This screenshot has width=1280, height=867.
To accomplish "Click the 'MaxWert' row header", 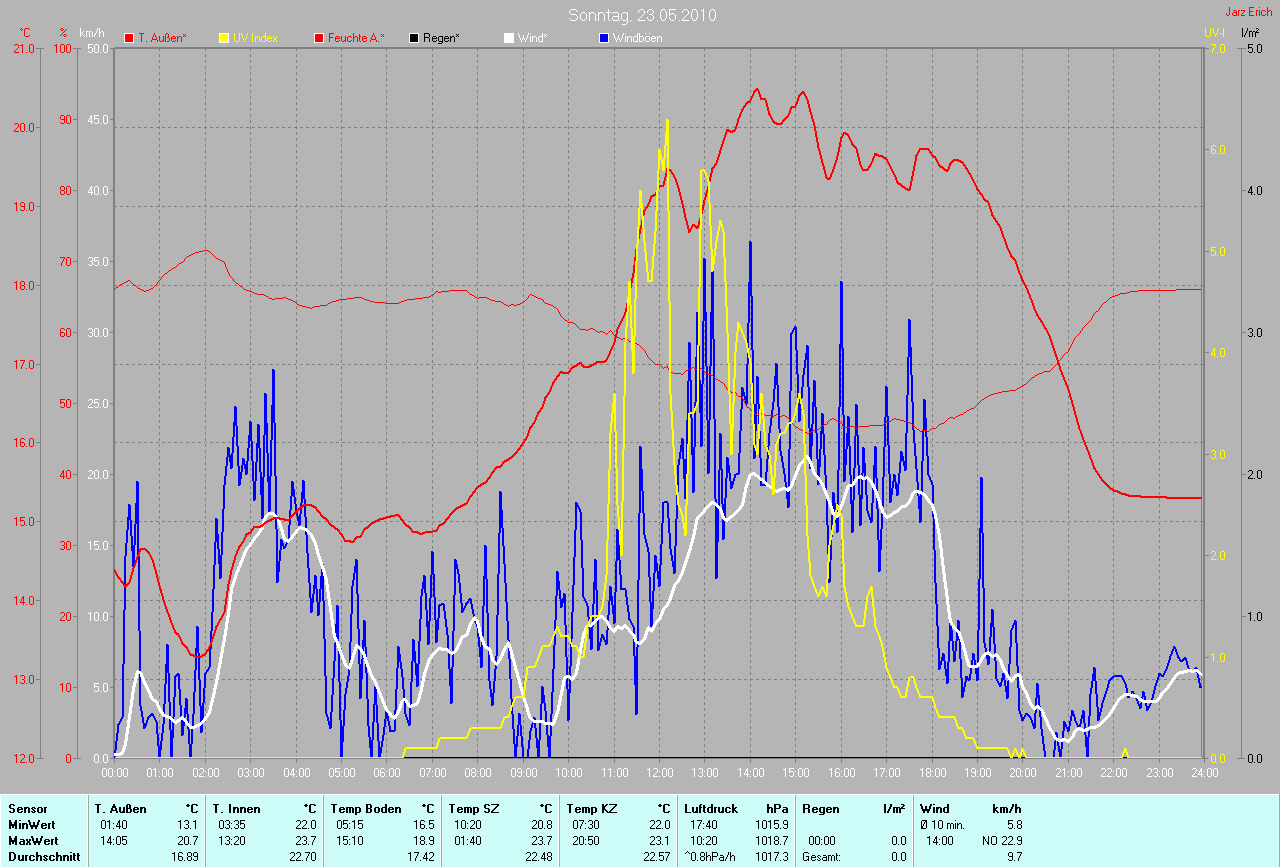I will [33, 840].
